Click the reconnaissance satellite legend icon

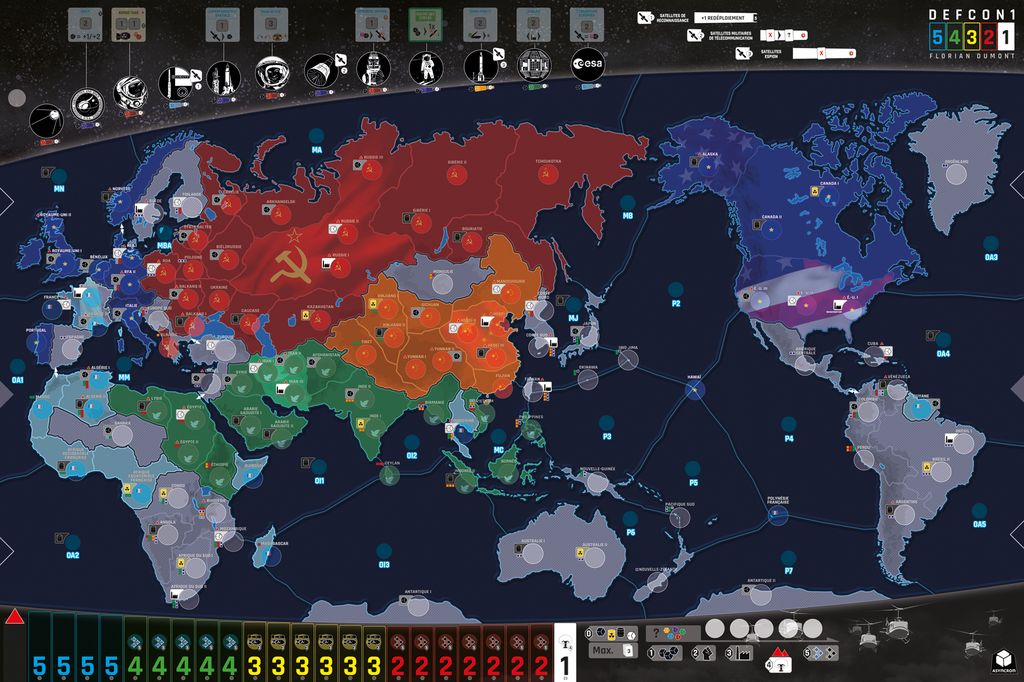(643, 17)
